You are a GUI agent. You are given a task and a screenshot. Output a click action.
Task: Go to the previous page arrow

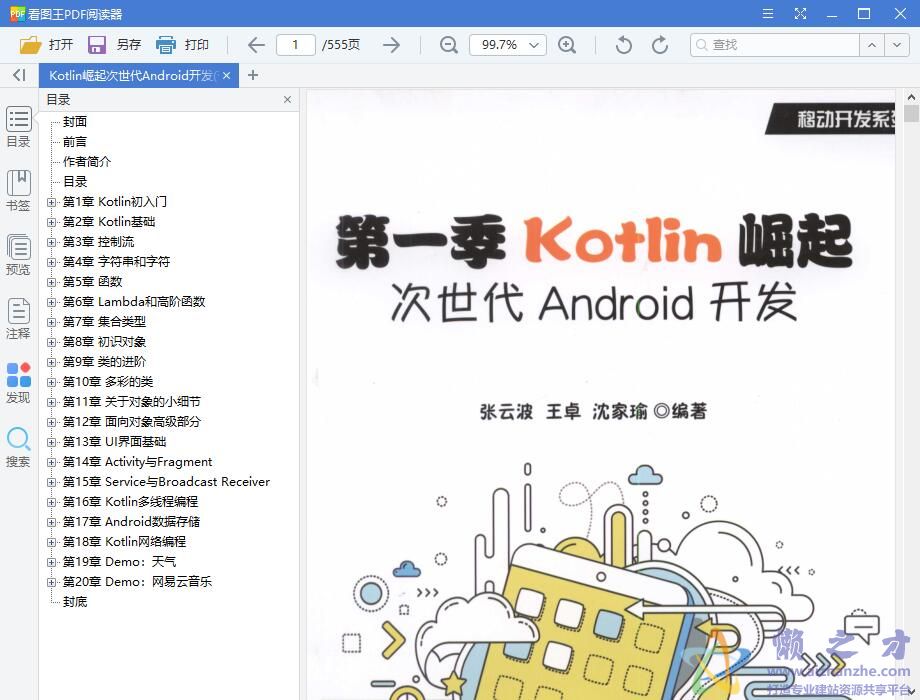pyautogui.click(x=256, y=45)
